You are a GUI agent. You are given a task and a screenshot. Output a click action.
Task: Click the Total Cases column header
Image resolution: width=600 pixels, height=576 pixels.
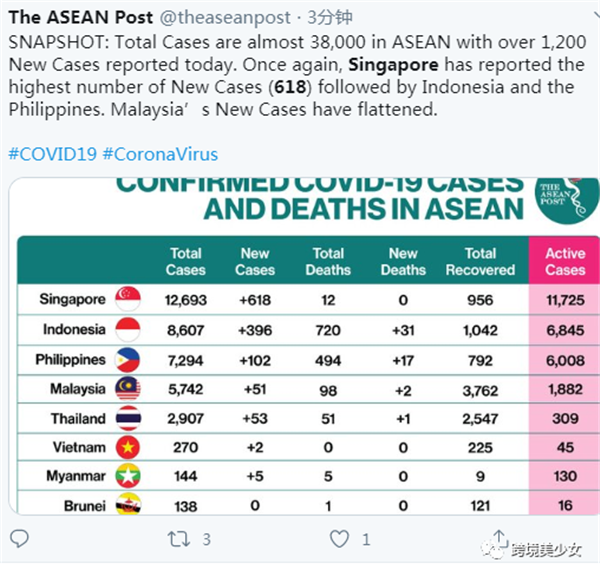185,261
